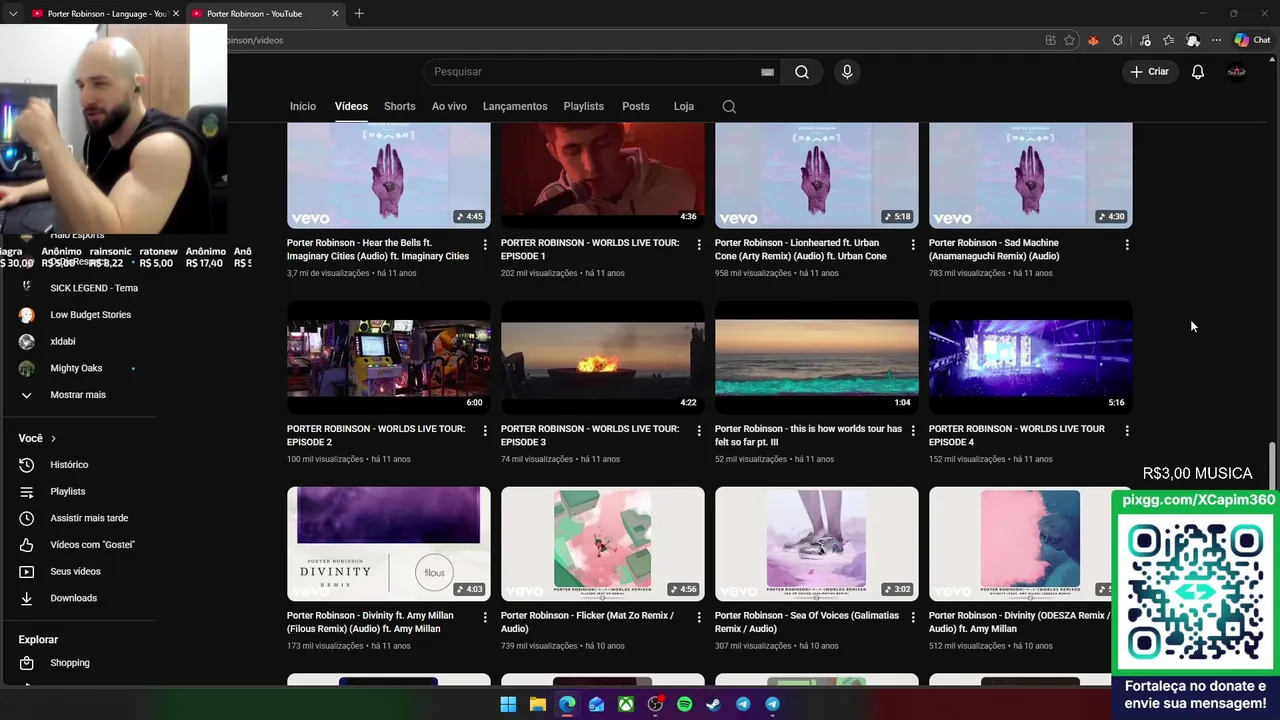Open OBS Studio from the taskbar

point(655,704)
